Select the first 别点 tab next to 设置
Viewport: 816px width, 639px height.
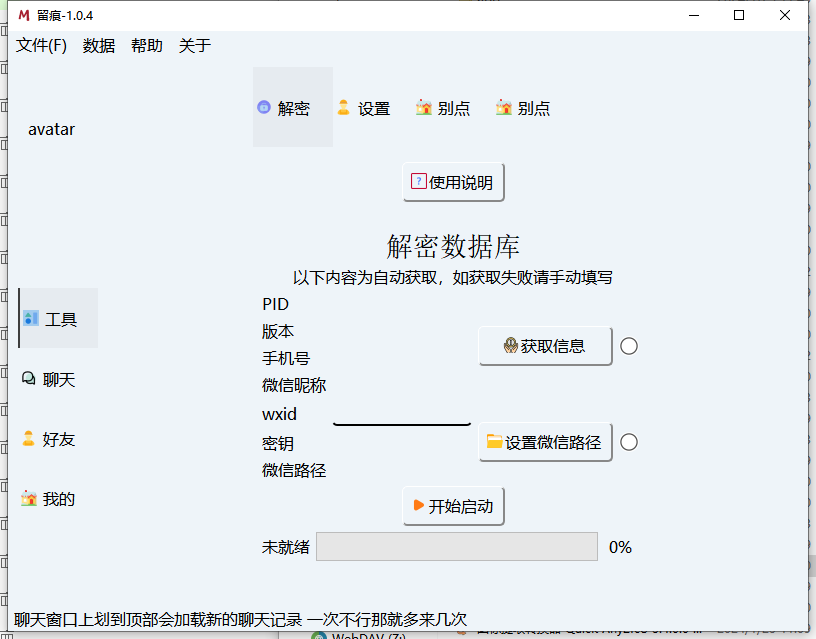[453, 107]
